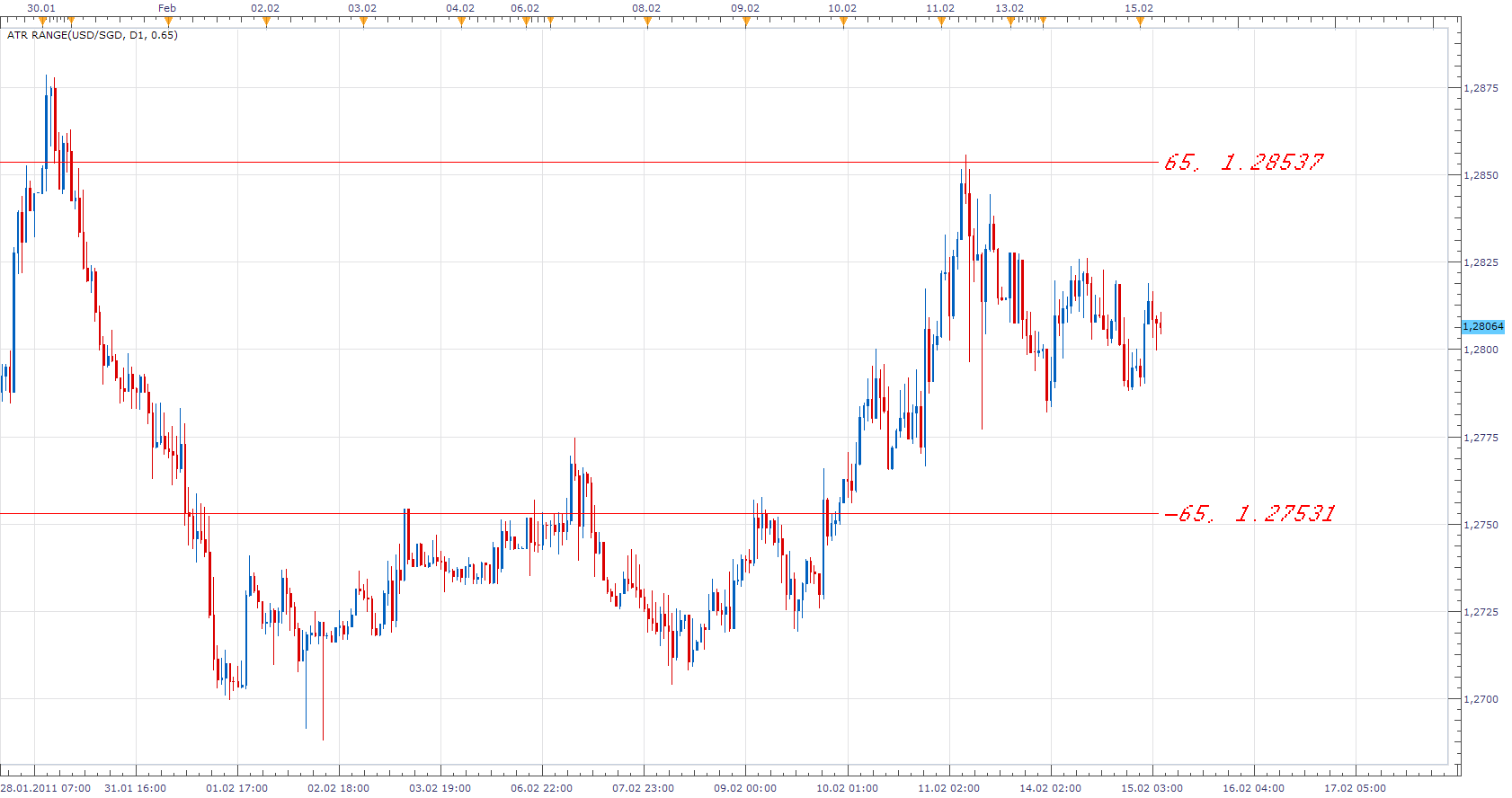Viewport: 1512px width, 798px height.
Task: Select the 1,2800 price axis label
Action: point(1481,350)
